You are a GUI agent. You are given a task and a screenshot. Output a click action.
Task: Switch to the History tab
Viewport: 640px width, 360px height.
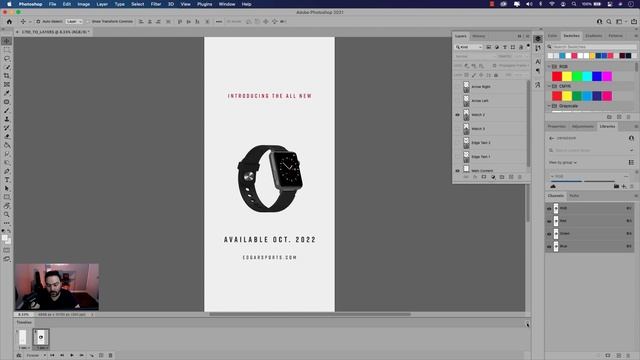click(478, 36)
